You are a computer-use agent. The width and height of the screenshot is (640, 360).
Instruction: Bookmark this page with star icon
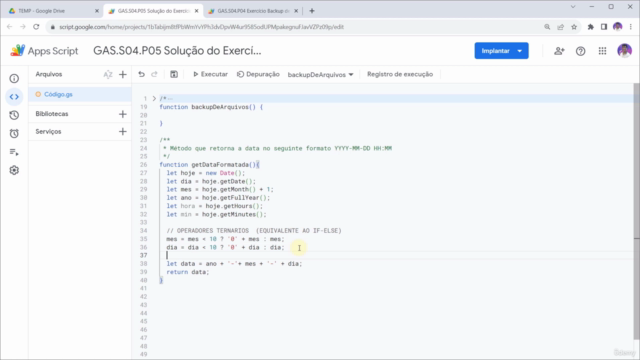[574, 27]
